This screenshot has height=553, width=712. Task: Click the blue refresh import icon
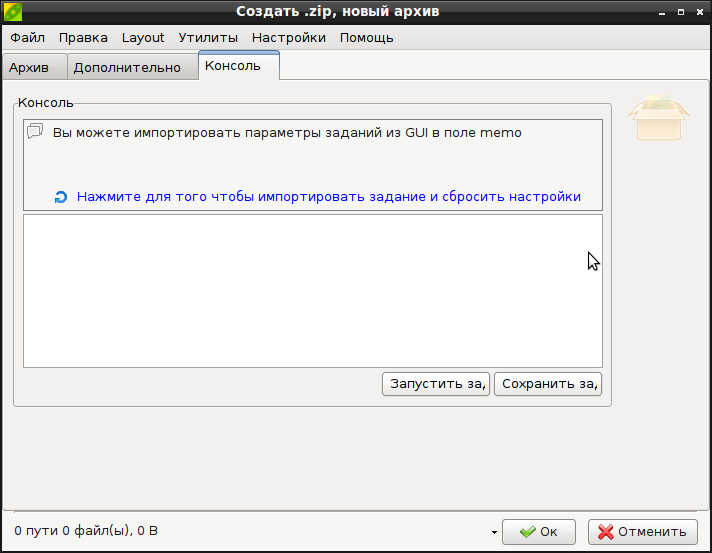pos(61,197)
